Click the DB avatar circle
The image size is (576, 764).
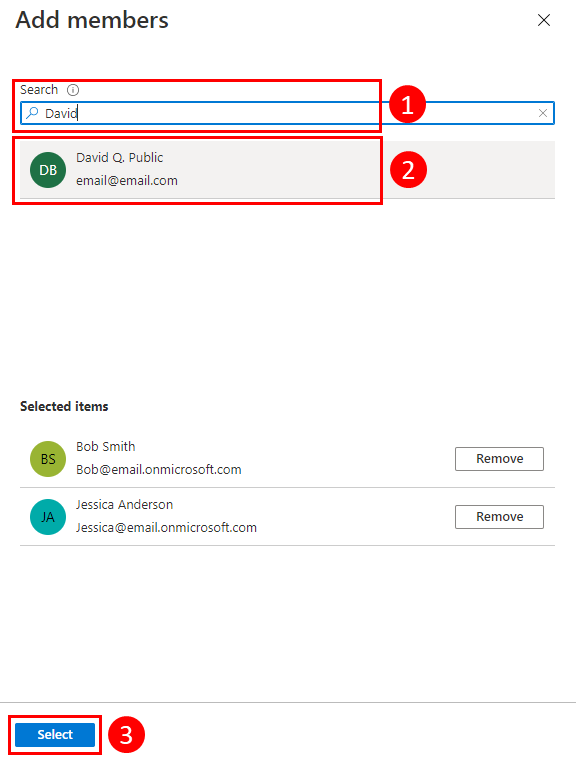(48, 170)
